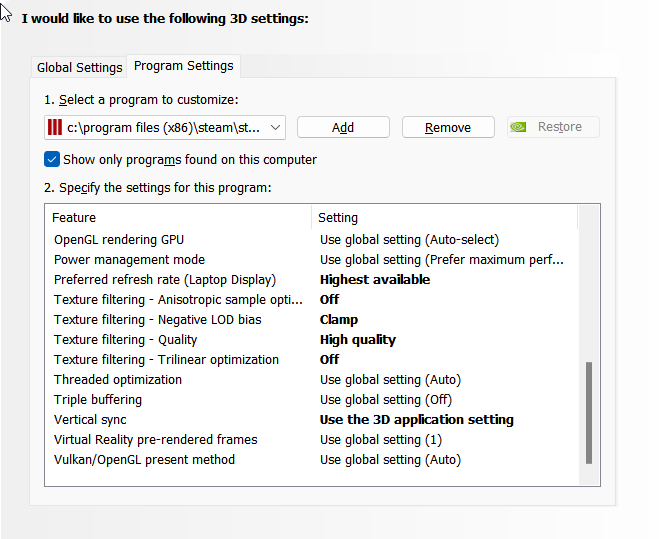
Task: Switch to the Global Settings tab
Action: (x=79, y=68)
